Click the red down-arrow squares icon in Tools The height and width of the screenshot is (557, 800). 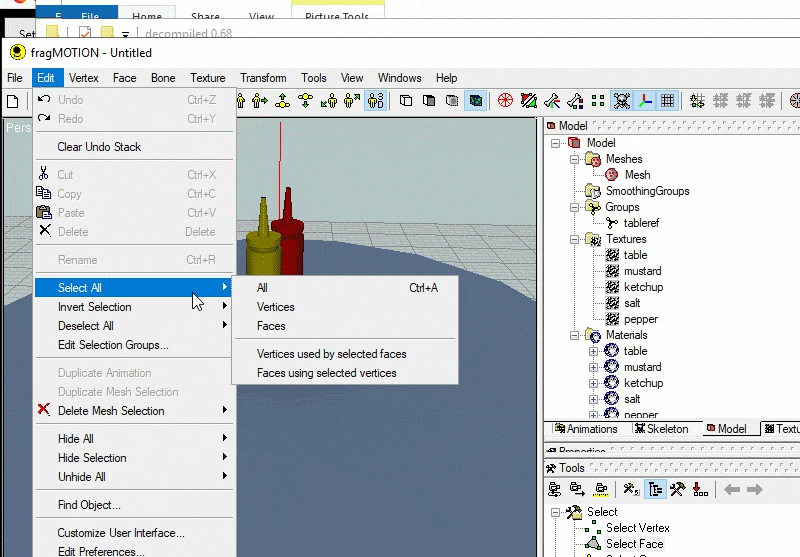pos(700,490)
